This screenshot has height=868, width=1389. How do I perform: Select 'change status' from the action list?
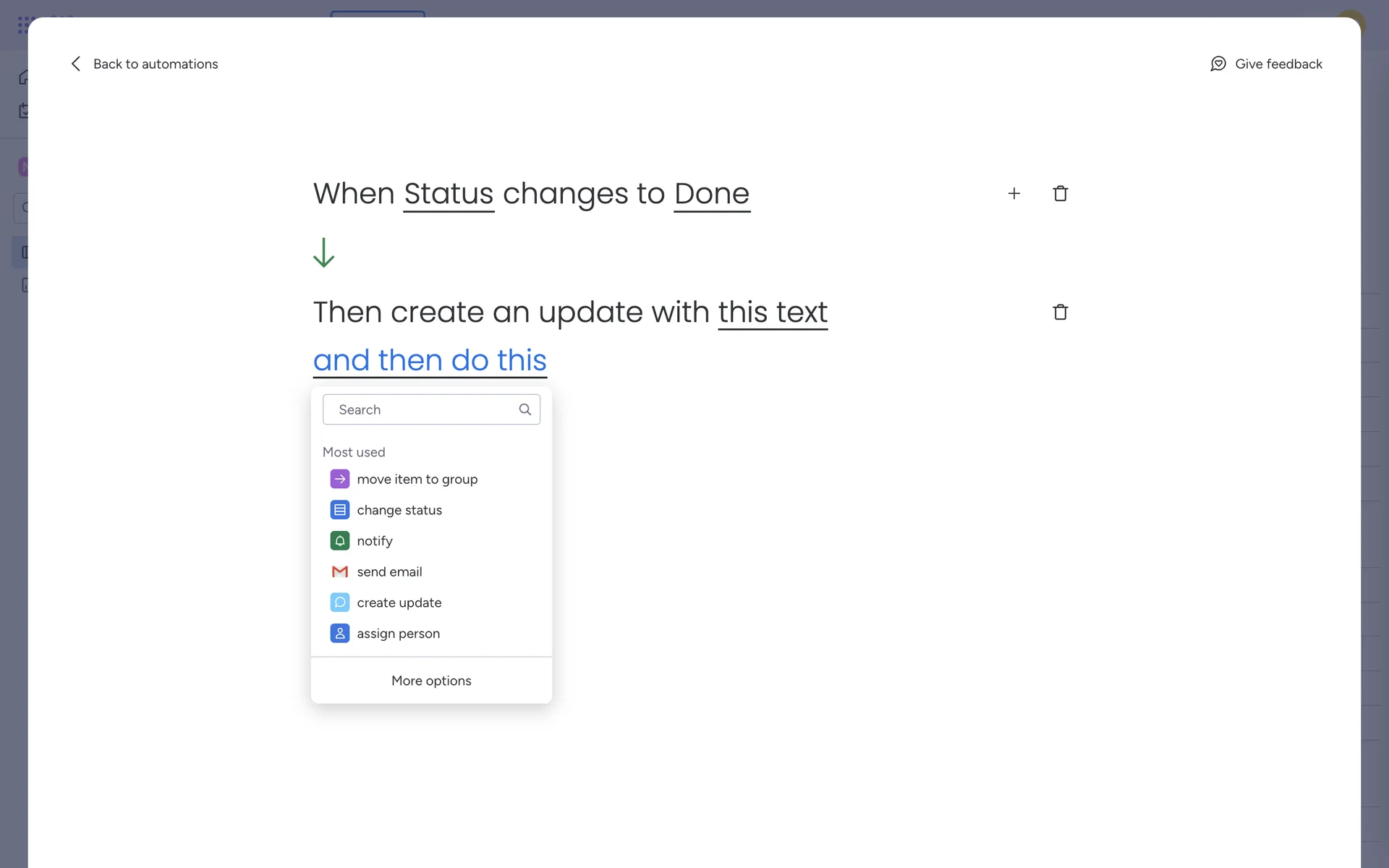point(399,510)
